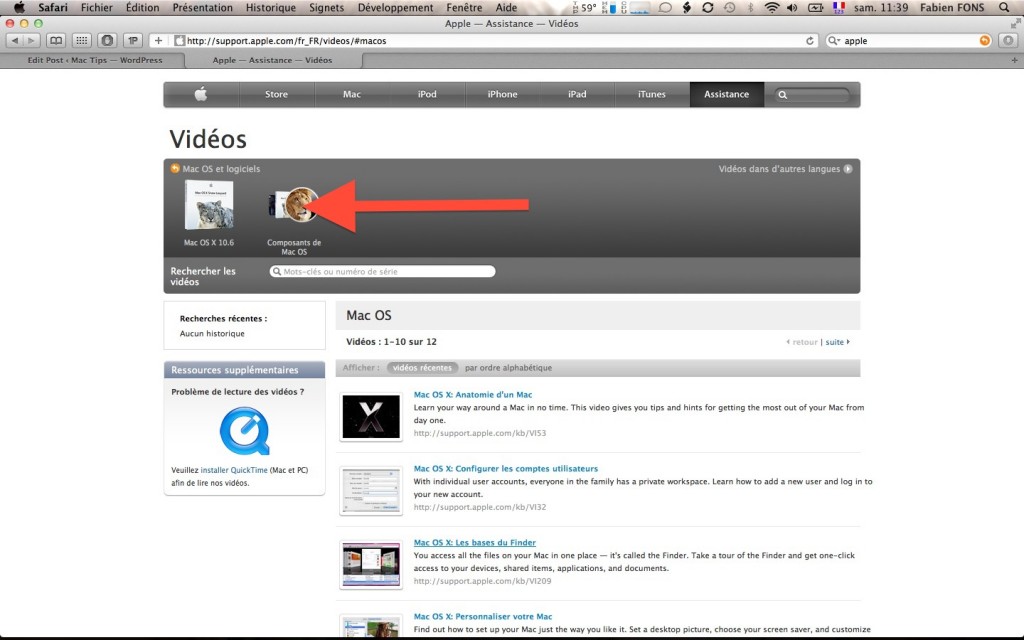Open the Édition menu
Screen dimensions: 1024x640
coord(142,8)
